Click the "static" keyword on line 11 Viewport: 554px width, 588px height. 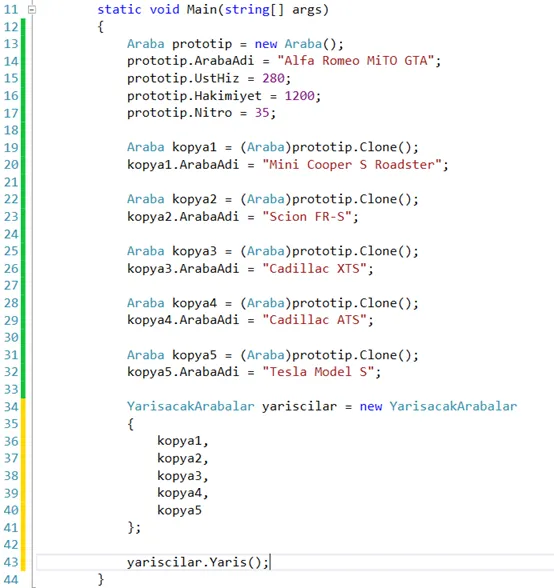(119, 9)
